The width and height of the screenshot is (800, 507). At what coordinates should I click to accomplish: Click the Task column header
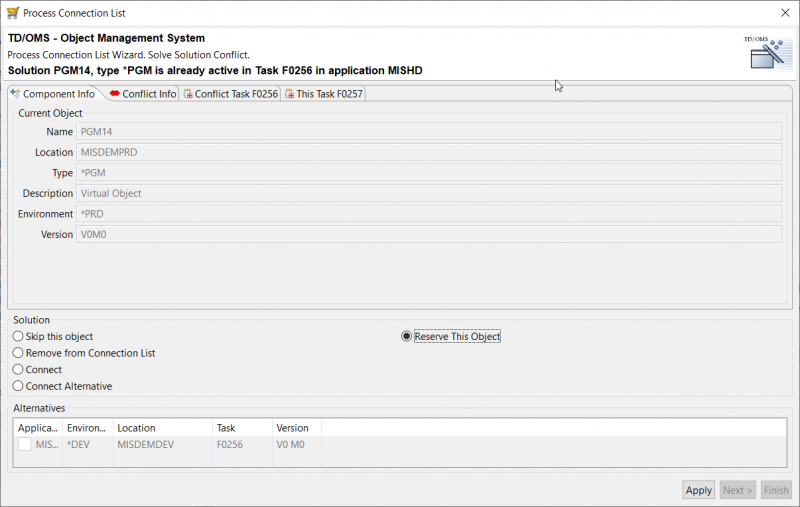[226, 428]
